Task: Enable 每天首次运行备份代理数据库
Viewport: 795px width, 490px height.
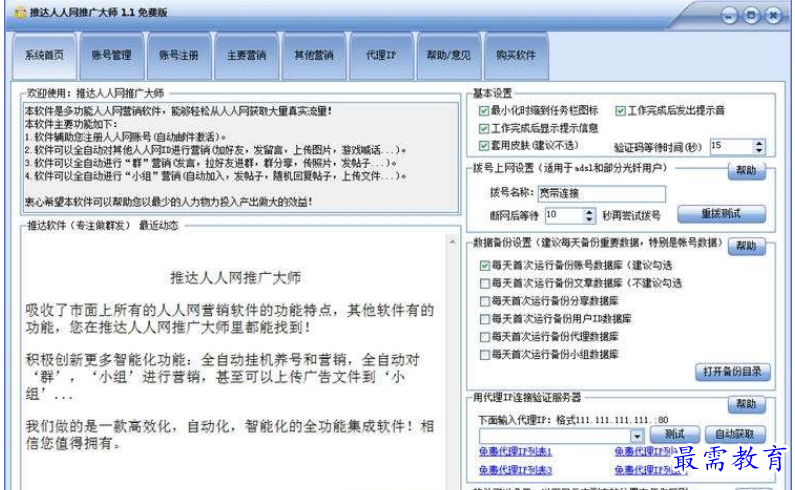Action: tap(485, 337)
